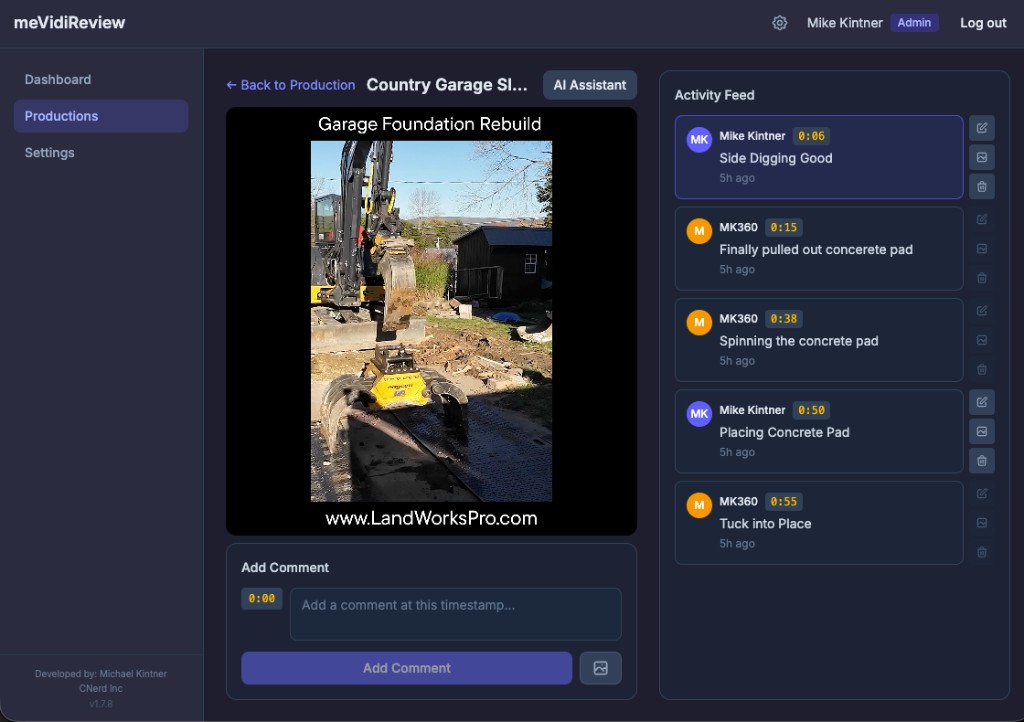Select Productions in the sidebar
This screenshot has width=1024, height=722.
point(62,116)
